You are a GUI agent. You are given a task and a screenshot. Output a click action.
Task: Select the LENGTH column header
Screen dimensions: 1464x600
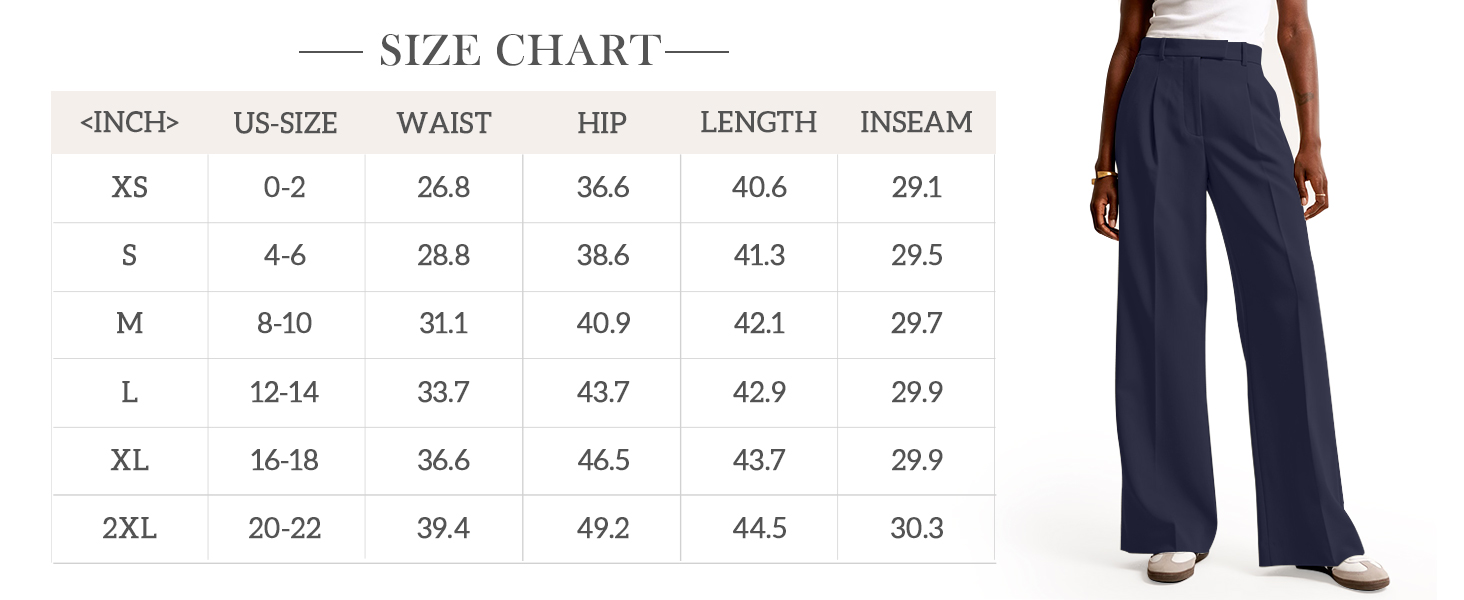click(x=758, y=123)
